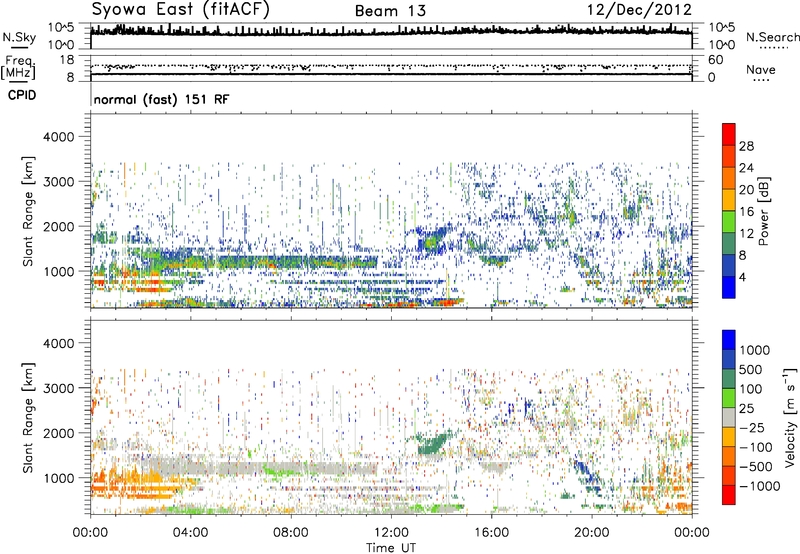
Task: Click the "Nave" legend label
Action: (761, 69)
